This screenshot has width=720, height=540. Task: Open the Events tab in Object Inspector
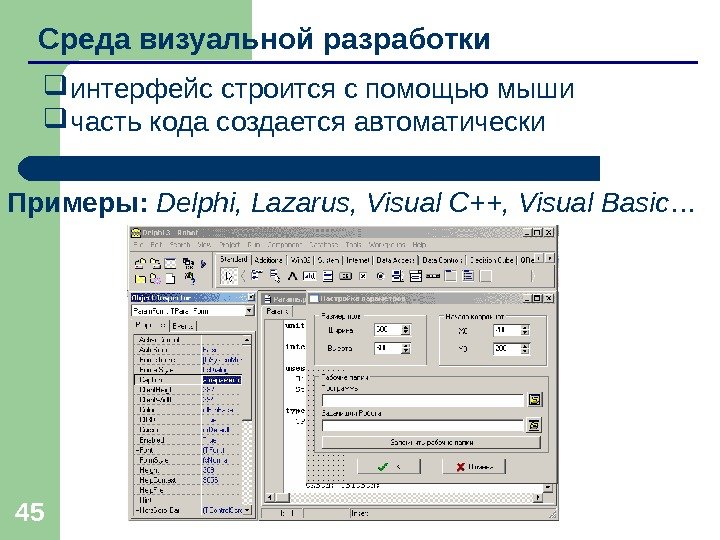[x=183, y=326]
